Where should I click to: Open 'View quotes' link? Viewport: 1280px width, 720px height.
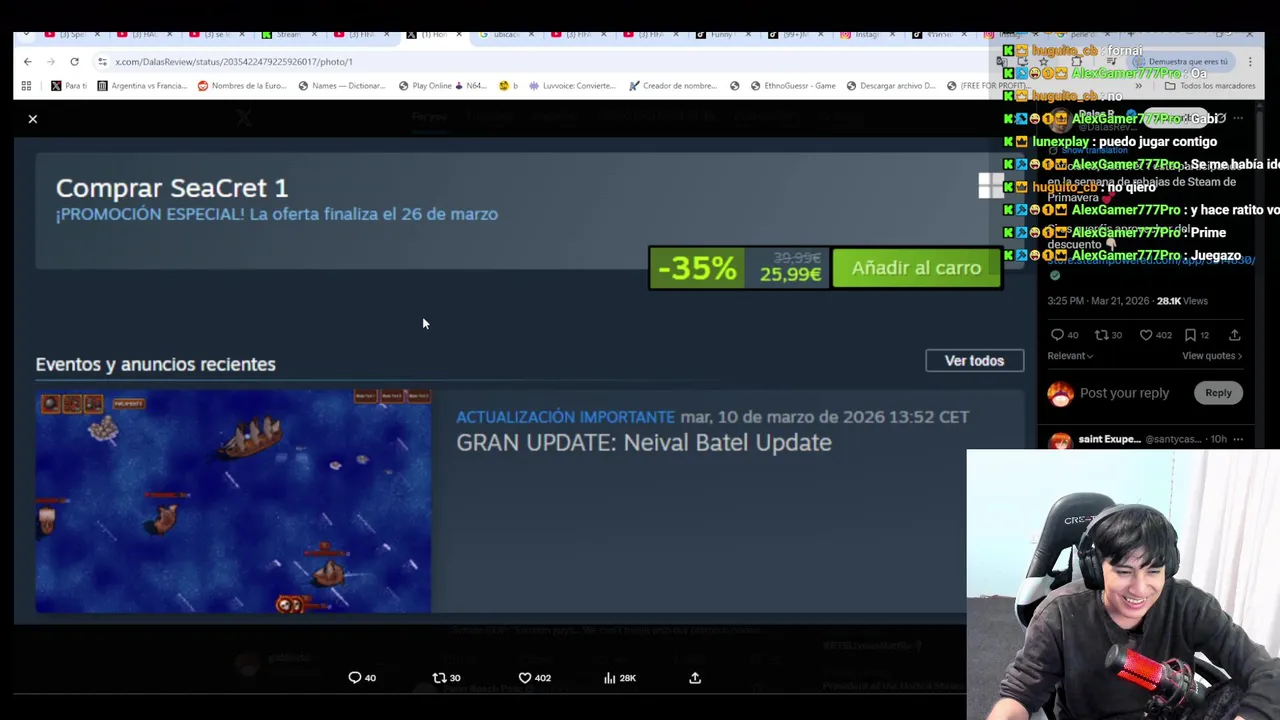point(1212,356)
